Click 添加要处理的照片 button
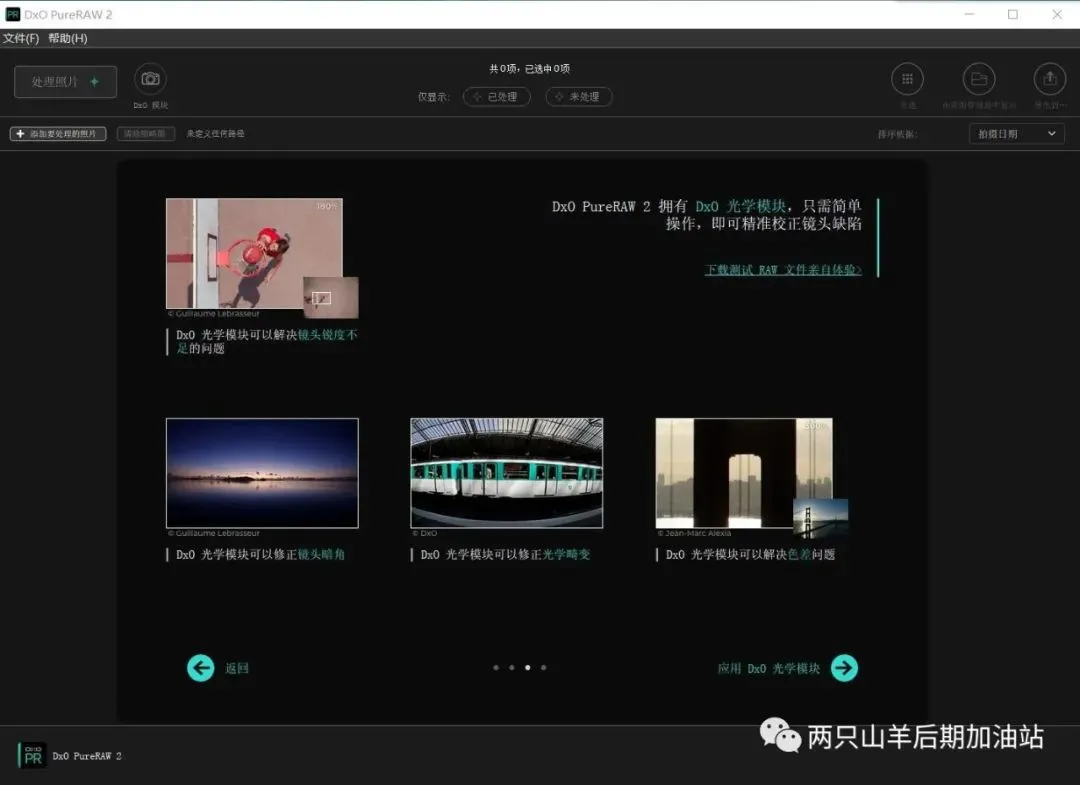Viewport: 1080px width, 785px height. click(x=58, y=134)
